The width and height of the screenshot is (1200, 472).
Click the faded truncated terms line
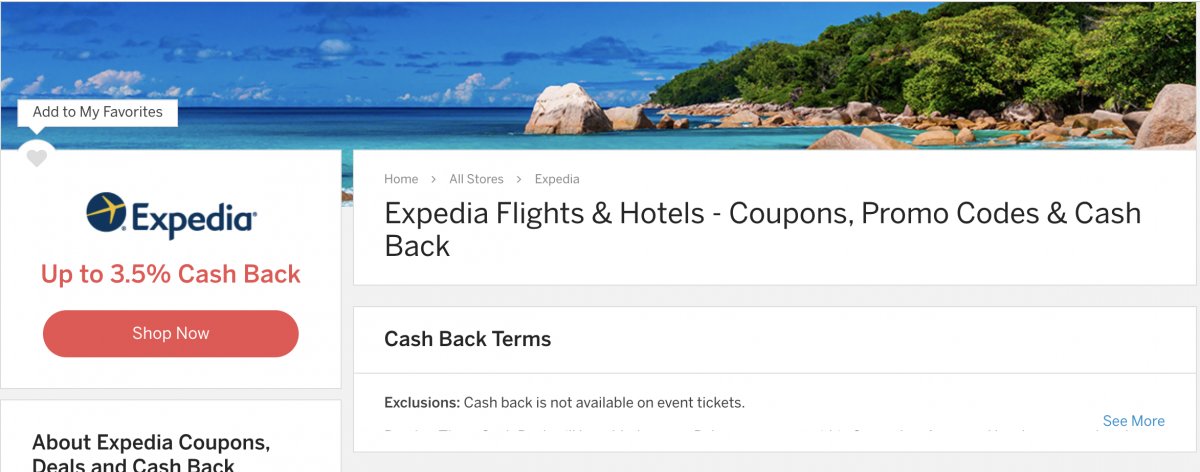coord(740,434)
